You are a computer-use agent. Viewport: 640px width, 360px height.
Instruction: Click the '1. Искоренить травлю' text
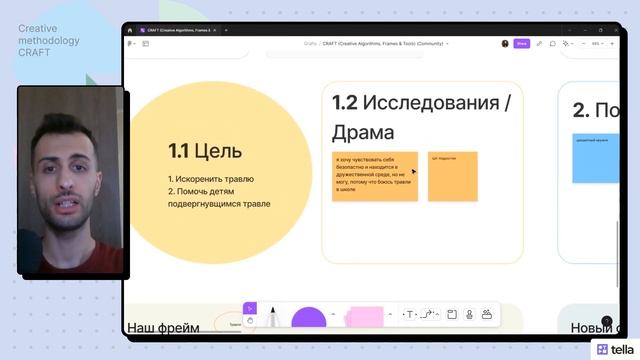[211, 179]
